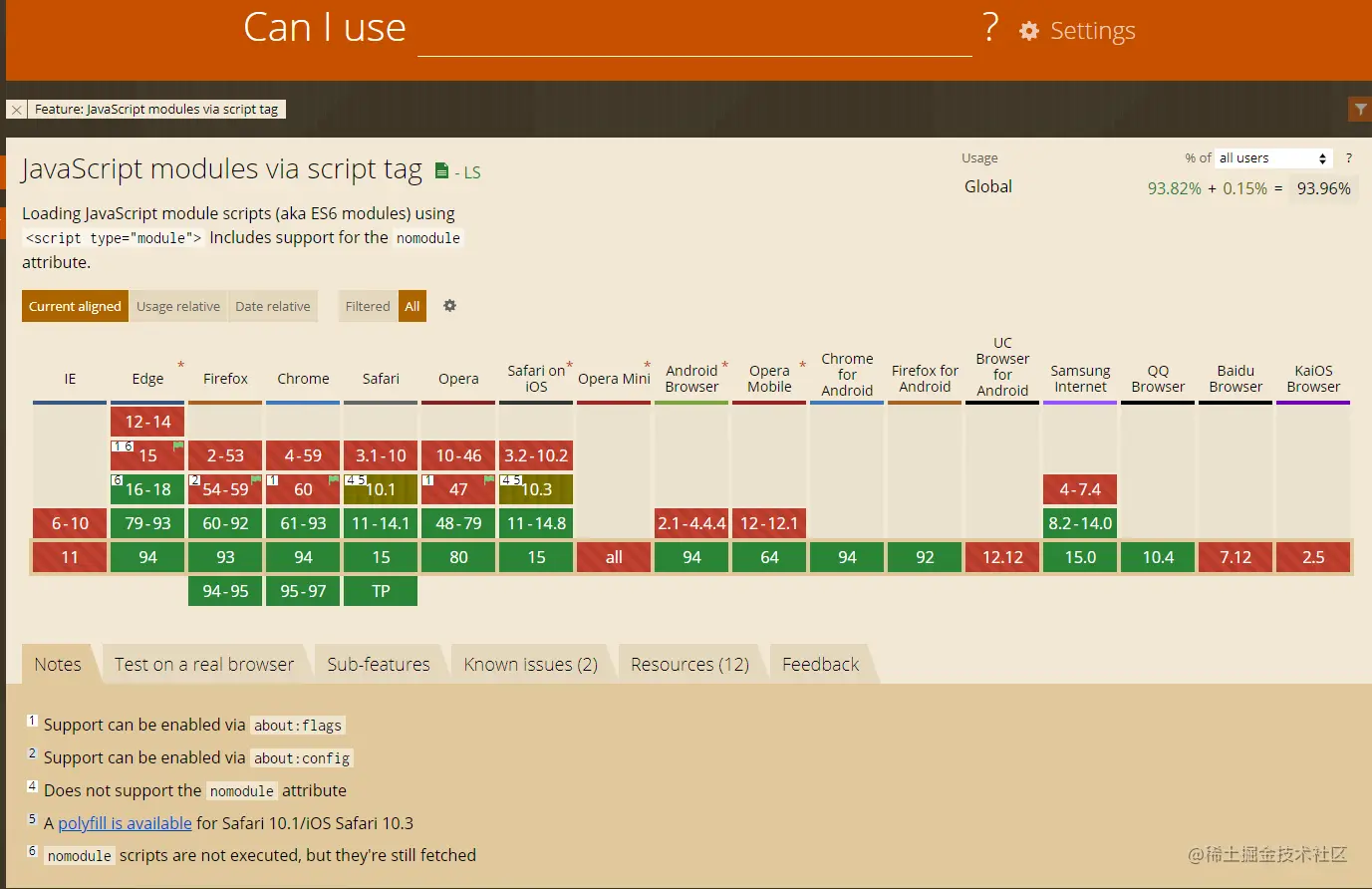1372x889 pixels.
Task: Click the Opera Mini column header
Action: pos(614,379)
